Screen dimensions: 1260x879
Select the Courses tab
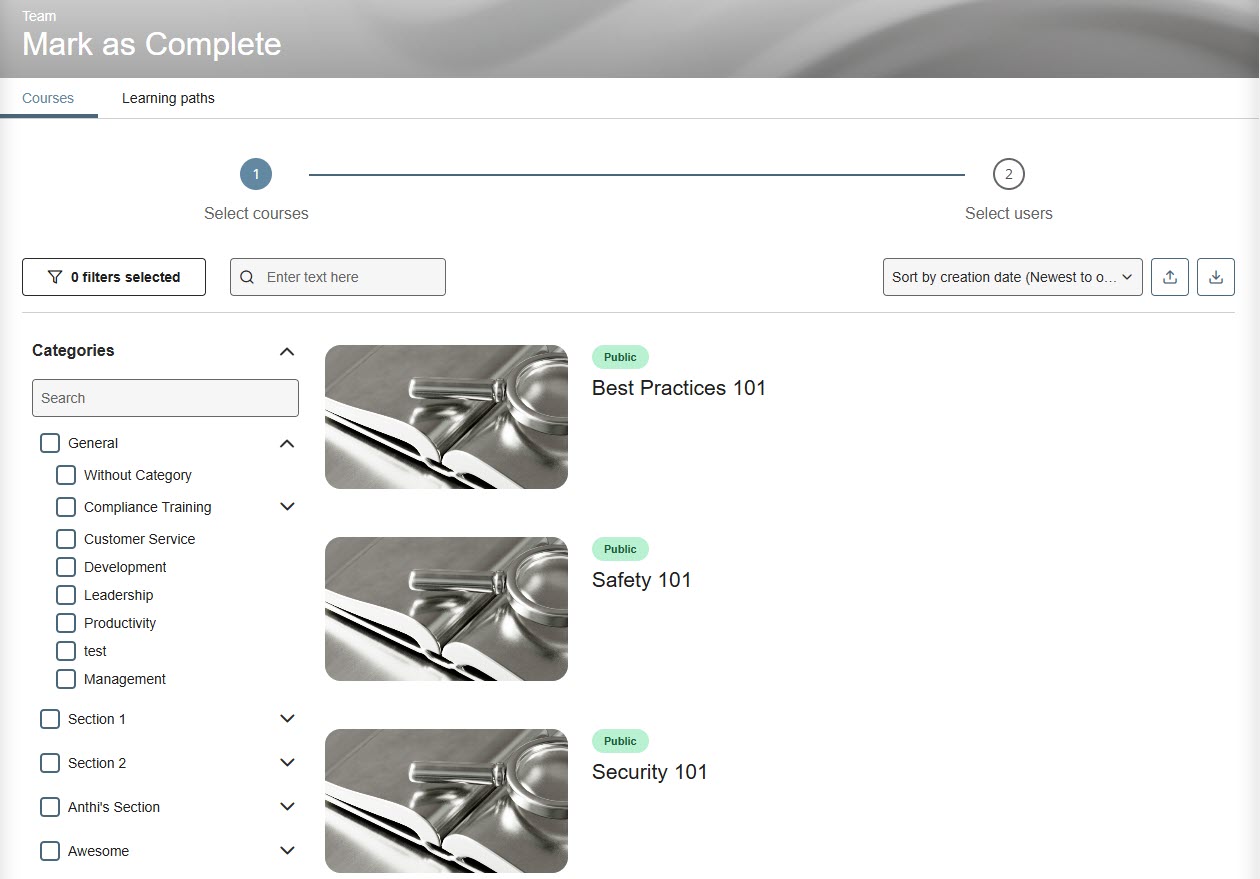(x=48, y=98)
